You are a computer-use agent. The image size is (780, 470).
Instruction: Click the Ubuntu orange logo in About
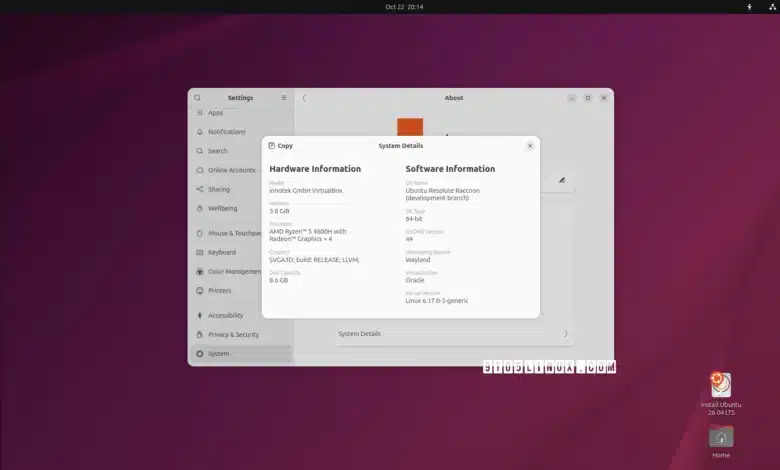click(410, 127)
